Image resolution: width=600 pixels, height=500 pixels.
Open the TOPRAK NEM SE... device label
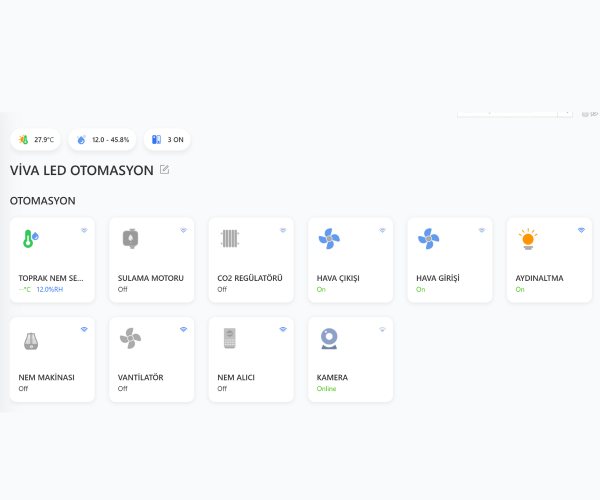point(51,278)
